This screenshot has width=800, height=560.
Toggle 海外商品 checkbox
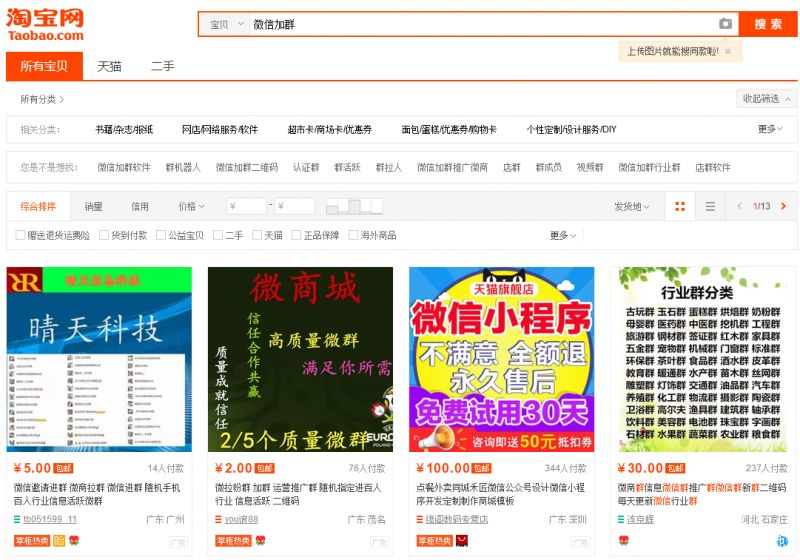tap(353, 235)
